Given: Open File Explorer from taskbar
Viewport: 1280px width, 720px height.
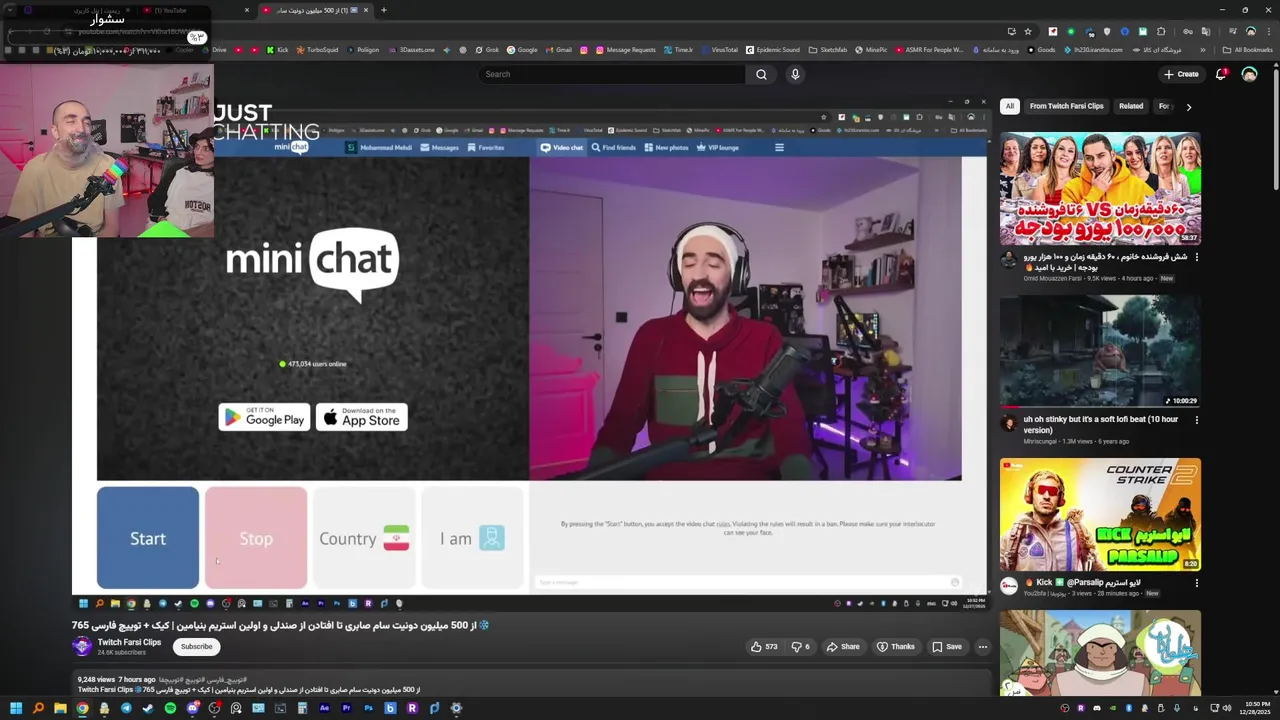Looking at the screenshot, I should coord(60,708).
